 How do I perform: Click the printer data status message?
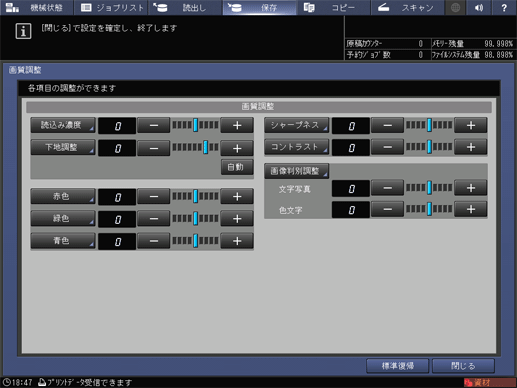(x=85, y=383)
